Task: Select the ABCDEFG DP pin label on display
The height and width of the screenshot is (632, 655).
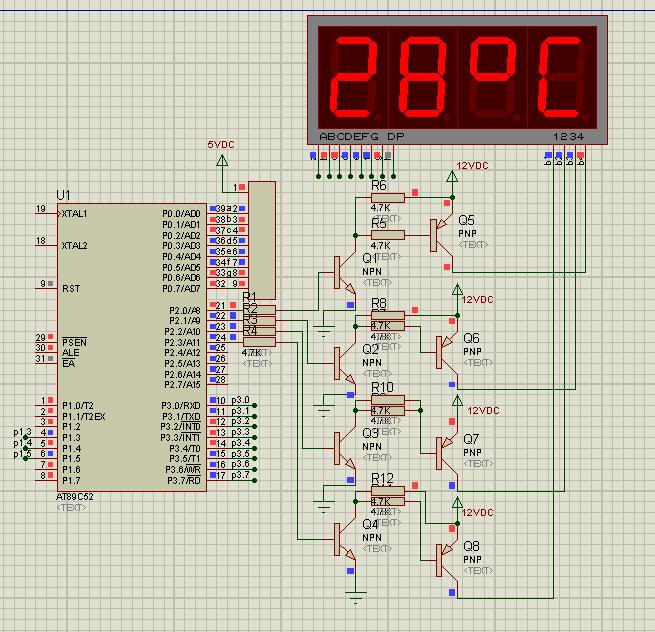Action: click(x=361, y=136)
